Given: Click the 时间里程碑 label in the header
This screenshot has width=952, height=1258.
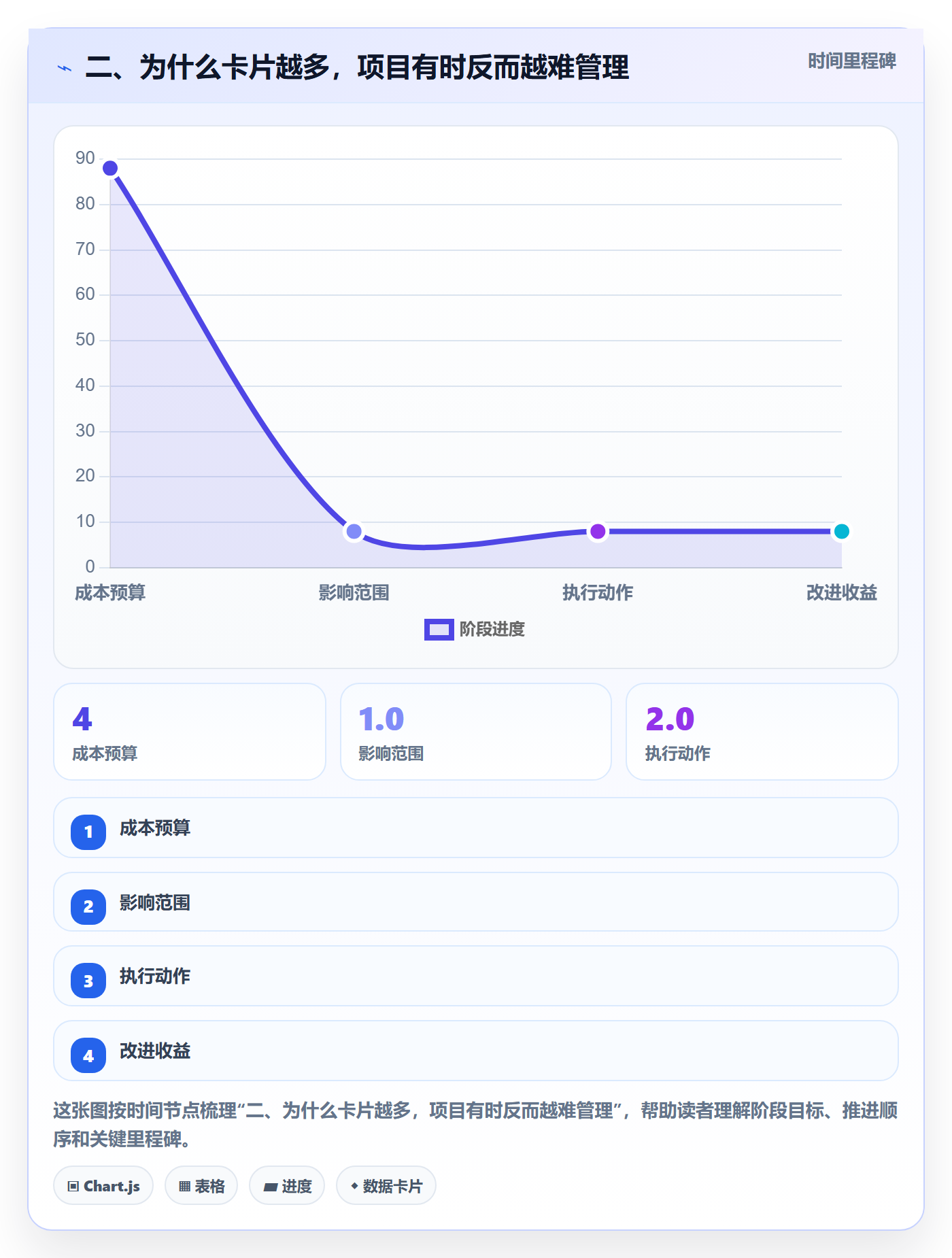Looking at the screenshot, I should (852, 61).
